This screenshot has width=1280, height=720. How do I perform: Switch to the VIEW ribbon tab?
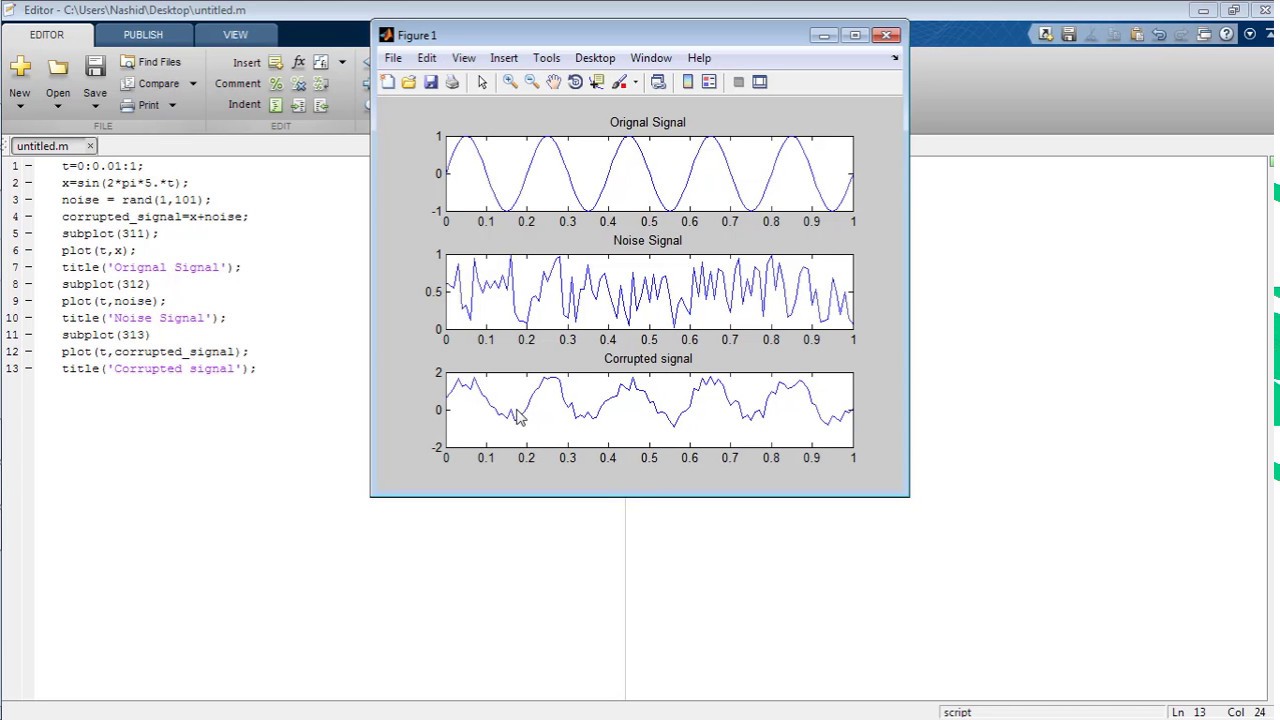pyautogui.click(x=235, y=35)
